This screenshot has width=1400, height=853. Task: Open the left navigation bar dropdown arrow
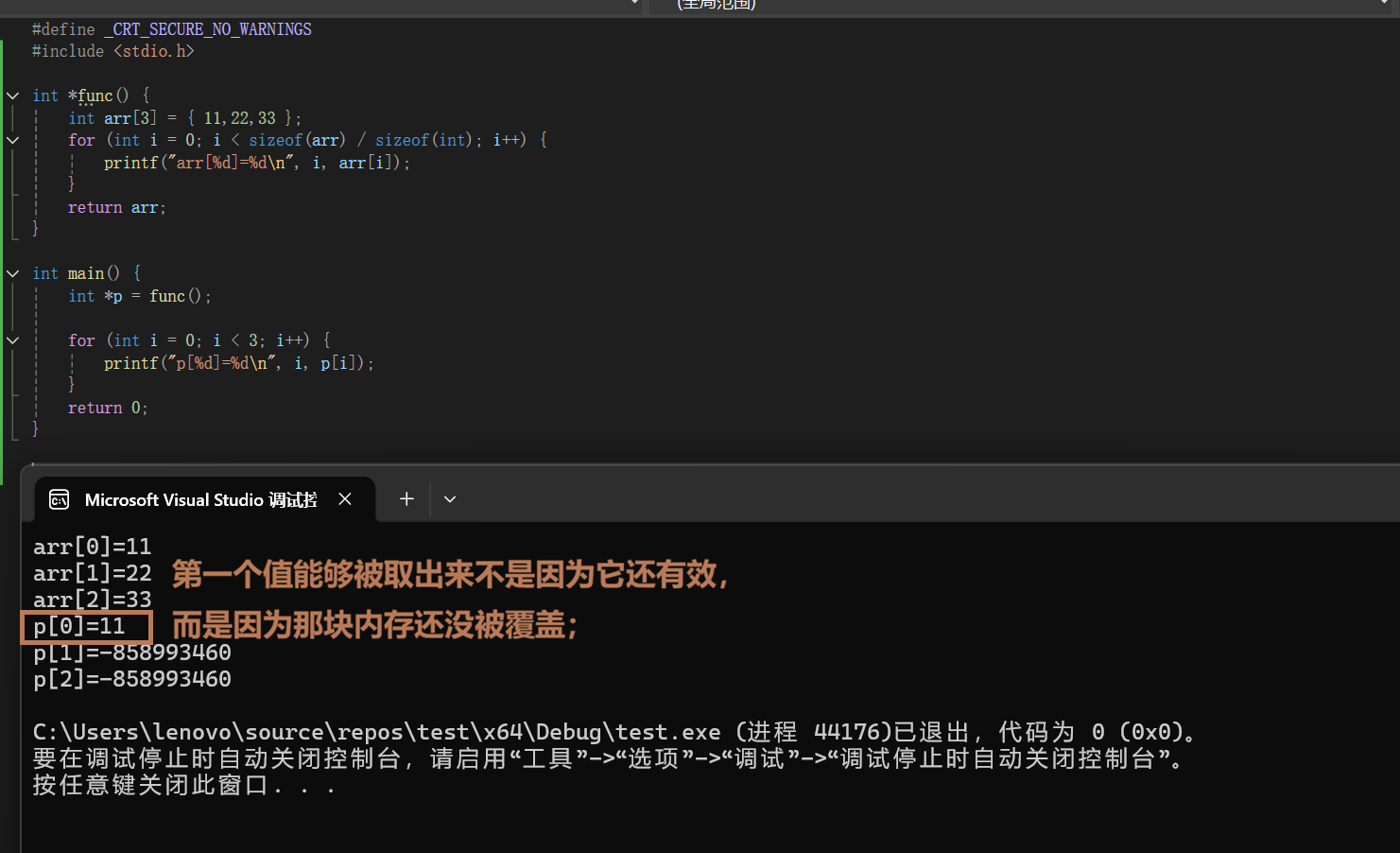coord(635,5)
